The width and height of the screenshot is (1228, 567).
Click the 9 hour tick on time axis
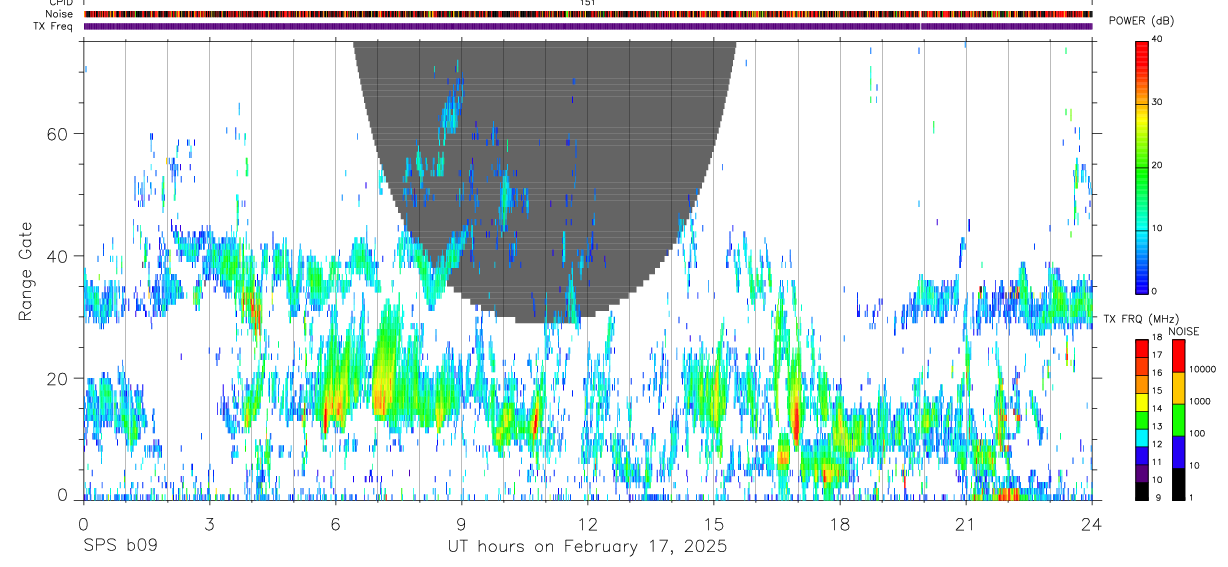[x=461, y=524]
